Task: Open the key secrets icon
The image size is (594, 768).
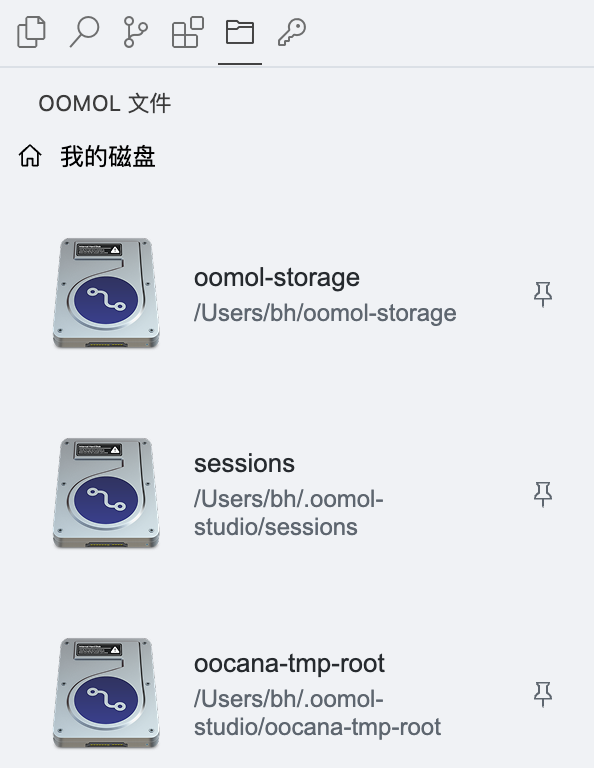Action: [x=292, y=32]
